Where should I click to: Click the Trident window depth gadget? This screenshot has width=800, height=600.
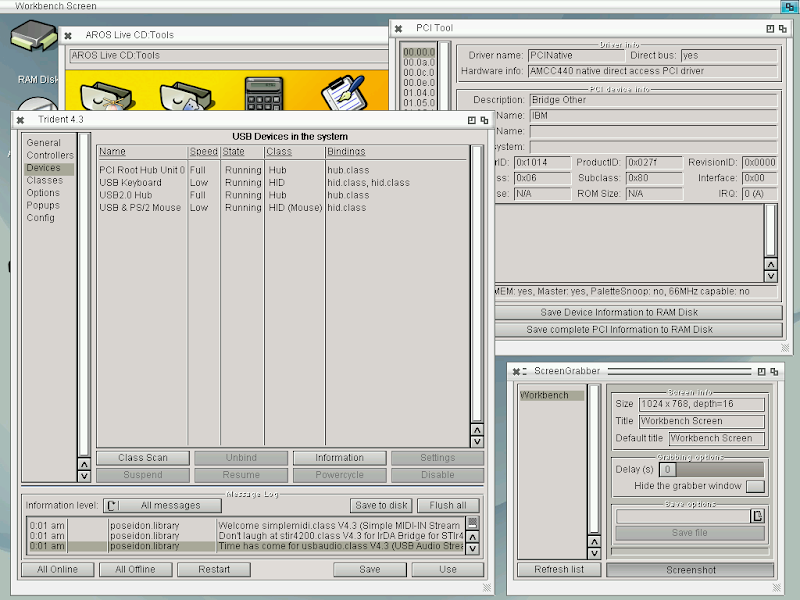coord(487,119)
